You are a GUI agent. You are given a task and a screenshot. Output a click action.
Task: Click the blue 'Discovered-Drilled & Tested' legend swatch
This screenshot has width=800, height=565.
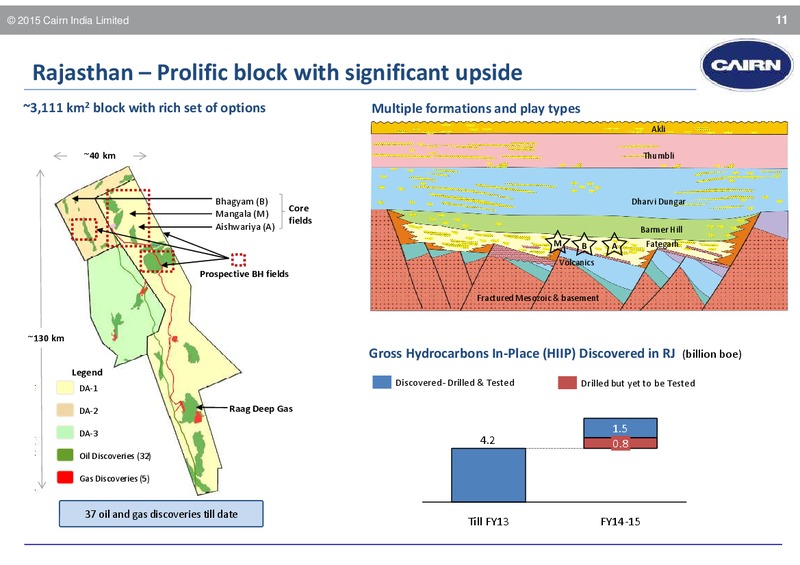click(x=382, y=382)
